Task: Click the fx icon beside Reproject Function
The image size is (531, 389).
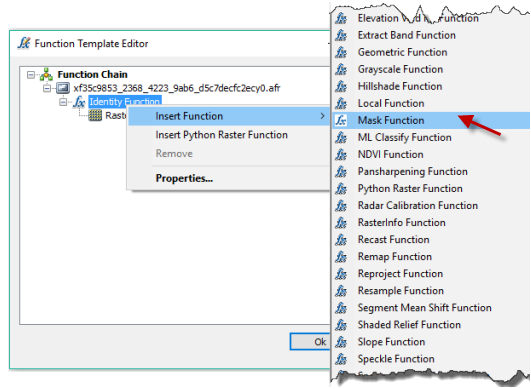Action: pyautogui.click(x=341, y=274)
